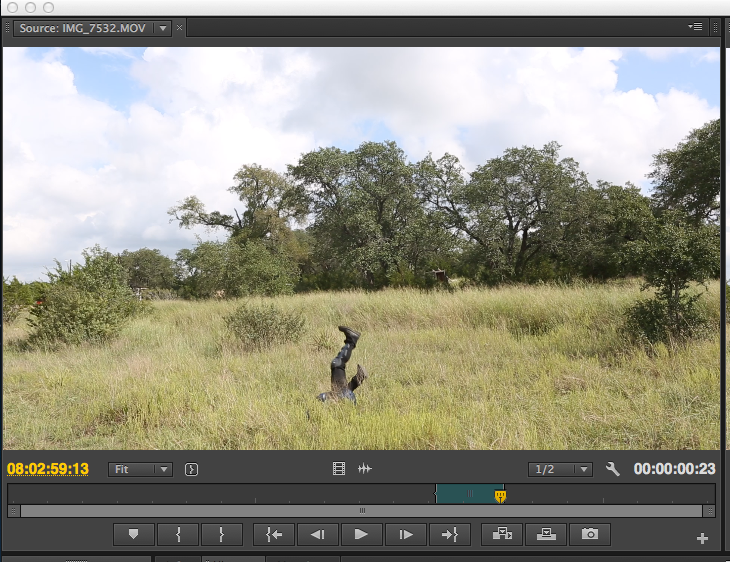
Task: Click the Overwrite edit button
Action: (x=546, y=534)
